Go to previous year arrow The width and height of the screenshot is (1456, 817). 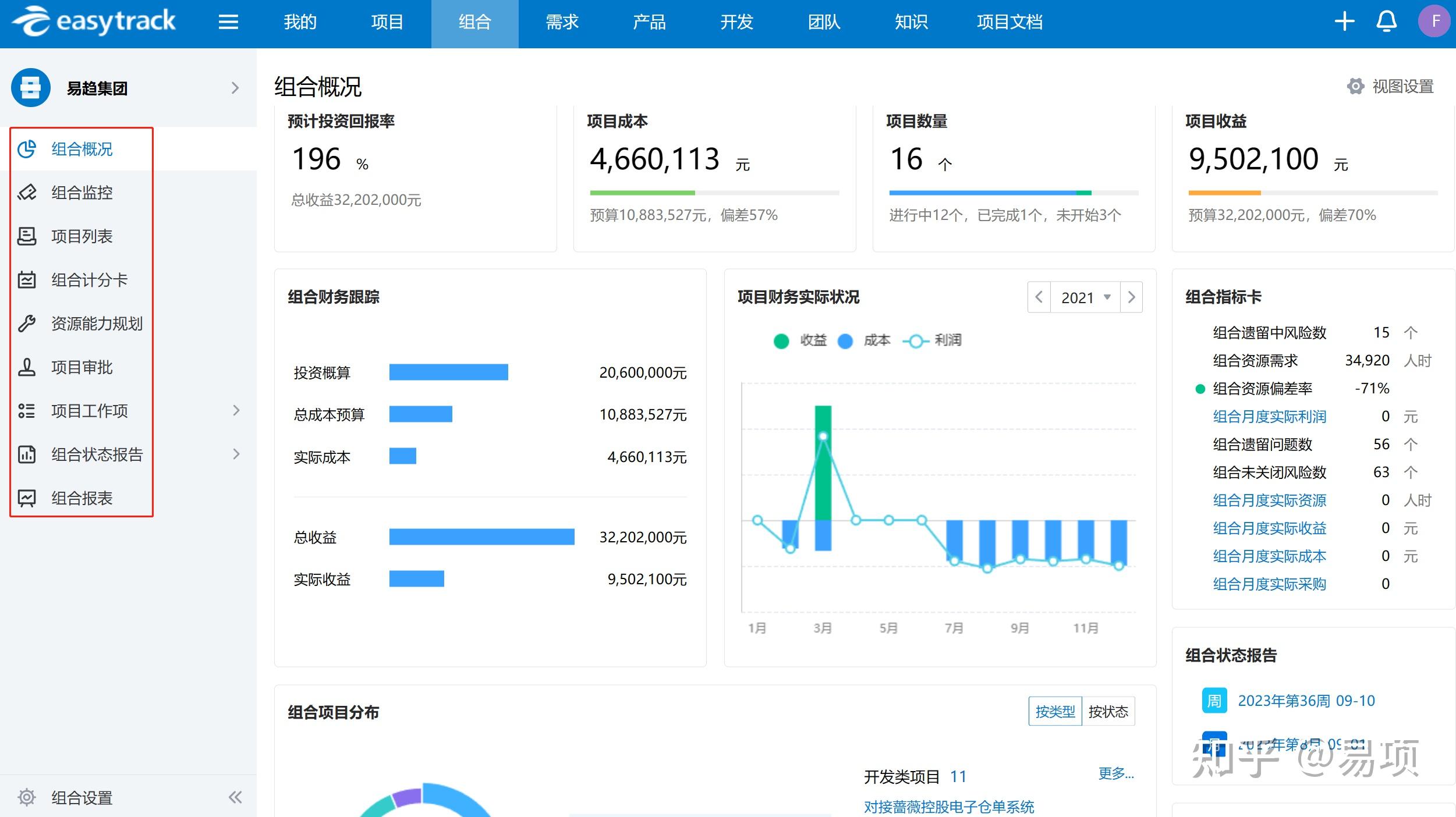(1039, 297)
